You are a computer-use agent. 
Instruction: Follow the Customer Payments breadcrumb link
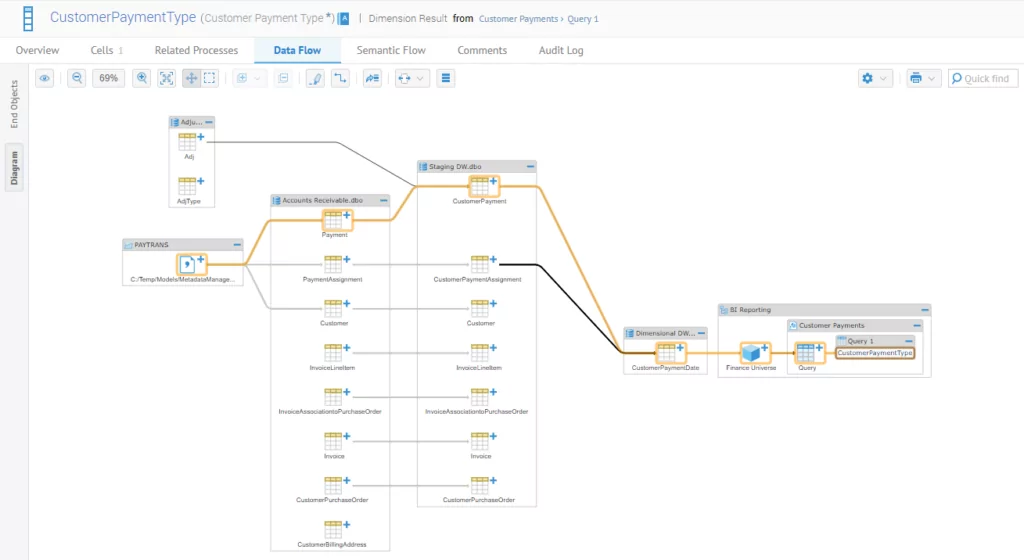point(519,19)
